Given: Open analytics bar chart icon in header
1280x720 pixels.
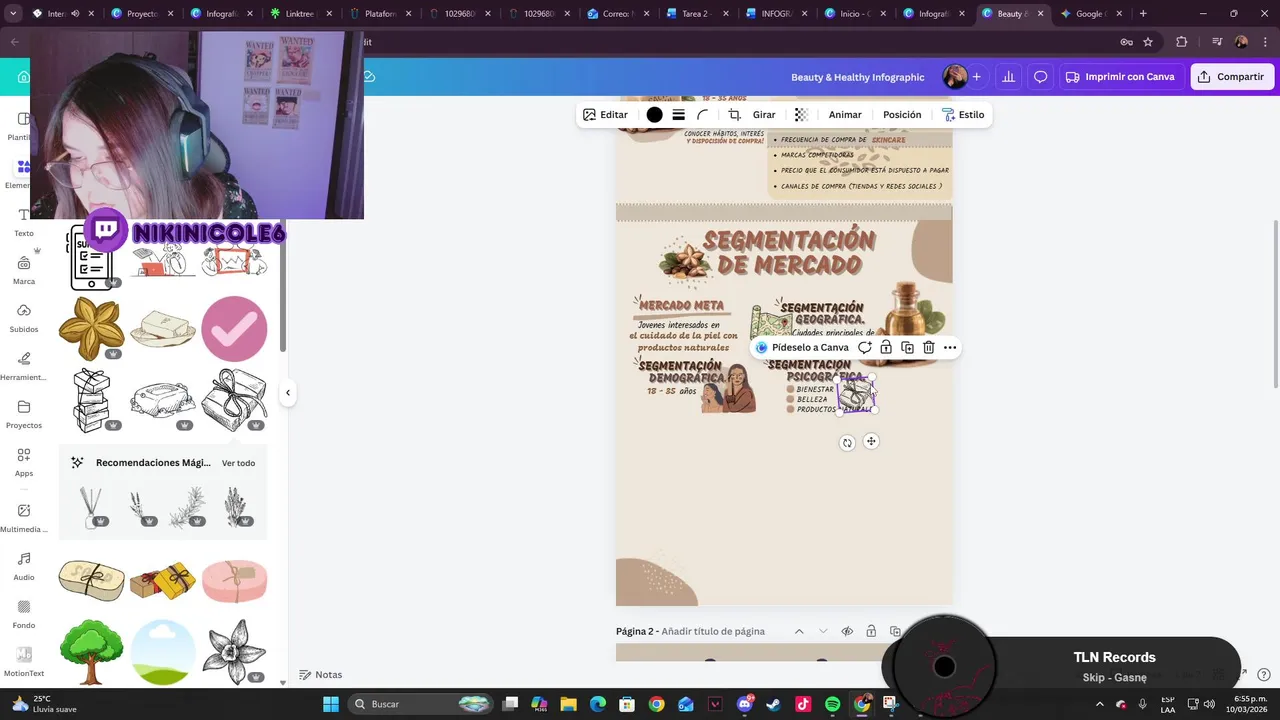Looking at the screenshot, I should 1008,77.
